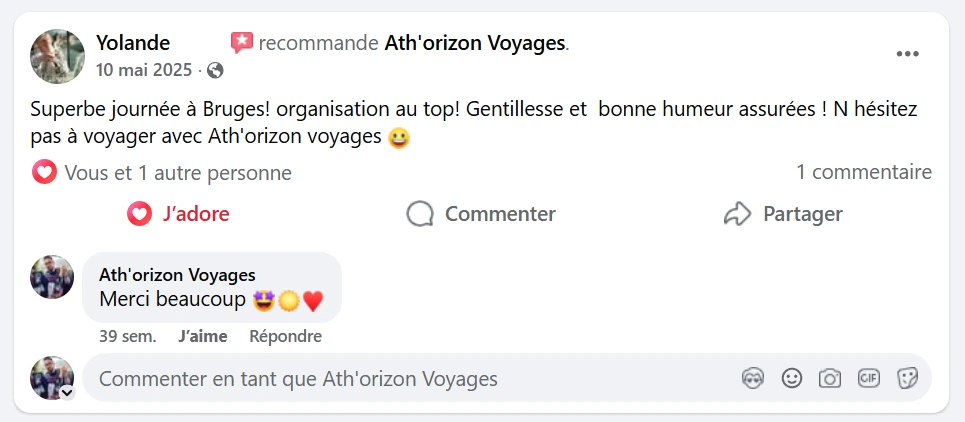Open the post date 10 mai 2025
Image resolution: width=965 pixels, height=422 pixels.
click(145, 70)
